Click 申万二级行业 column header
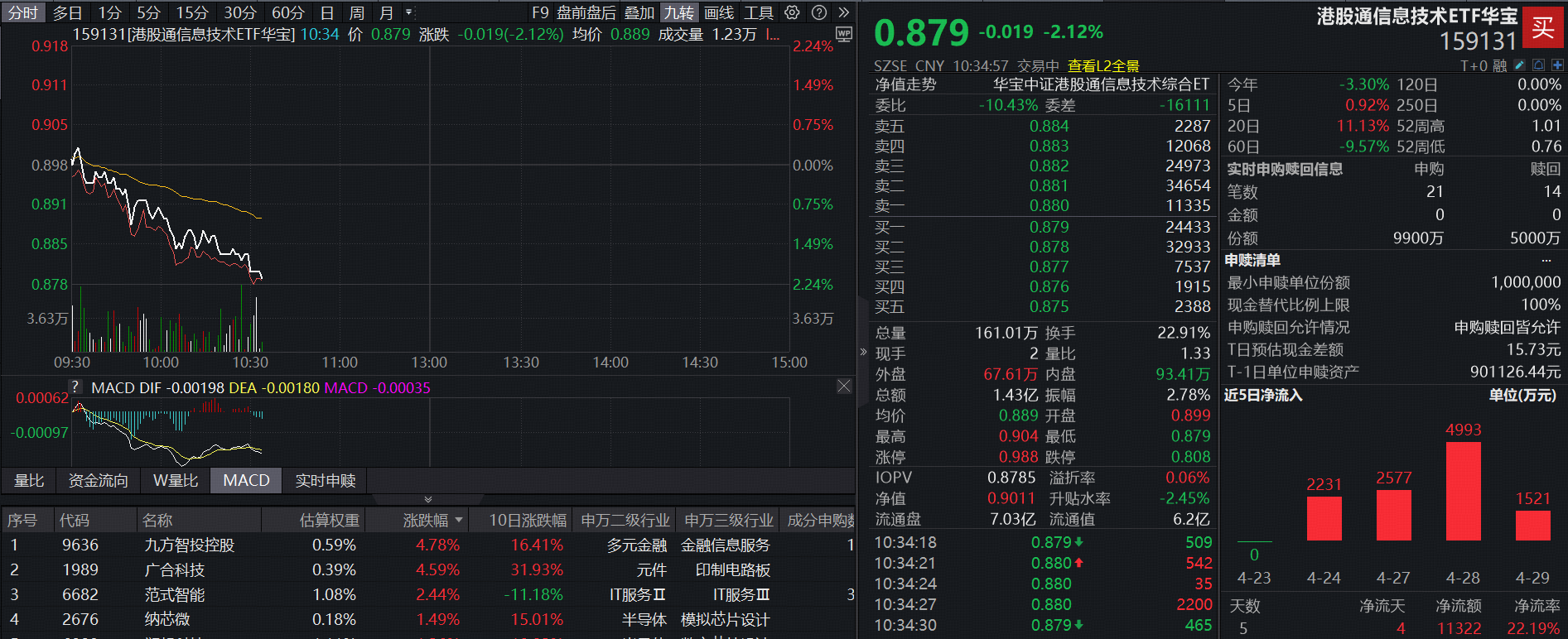The image size is (1568, 639). [625, 520]
